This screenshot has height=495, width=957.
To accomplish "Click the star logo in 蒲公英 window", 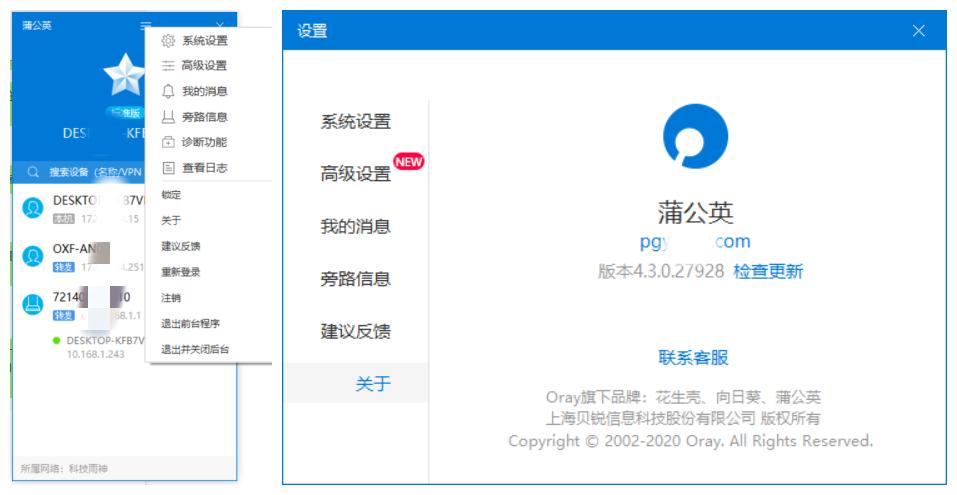I will tap(124, 75).
